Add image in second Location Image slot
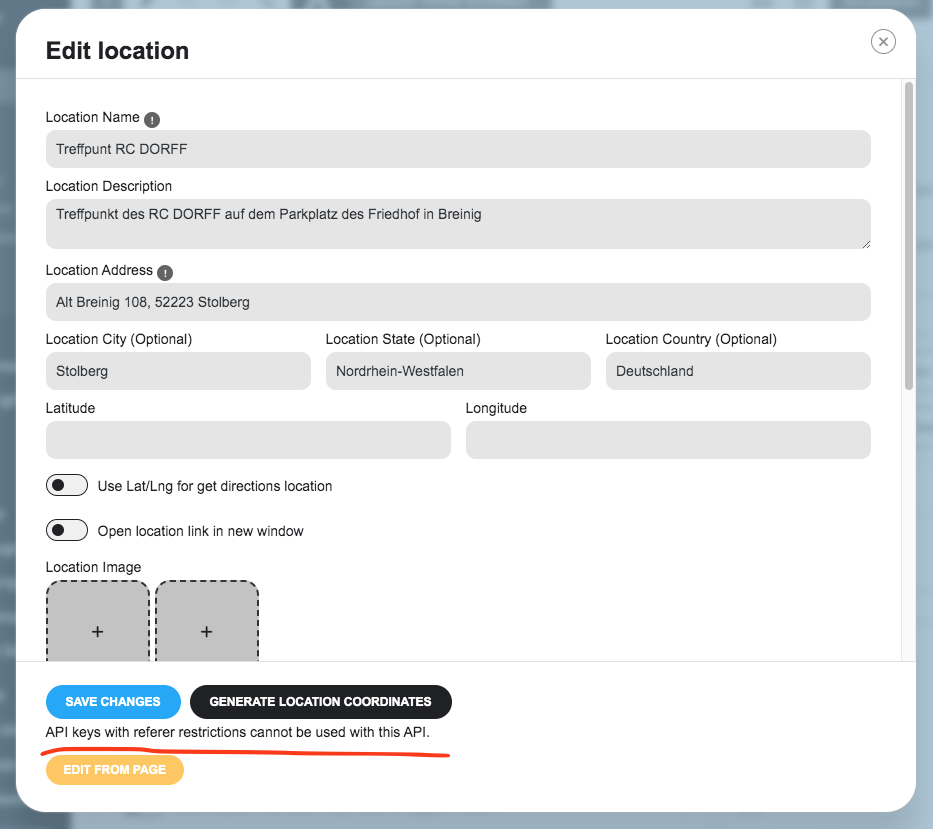The image size is (933, 829). click(206, 621)
